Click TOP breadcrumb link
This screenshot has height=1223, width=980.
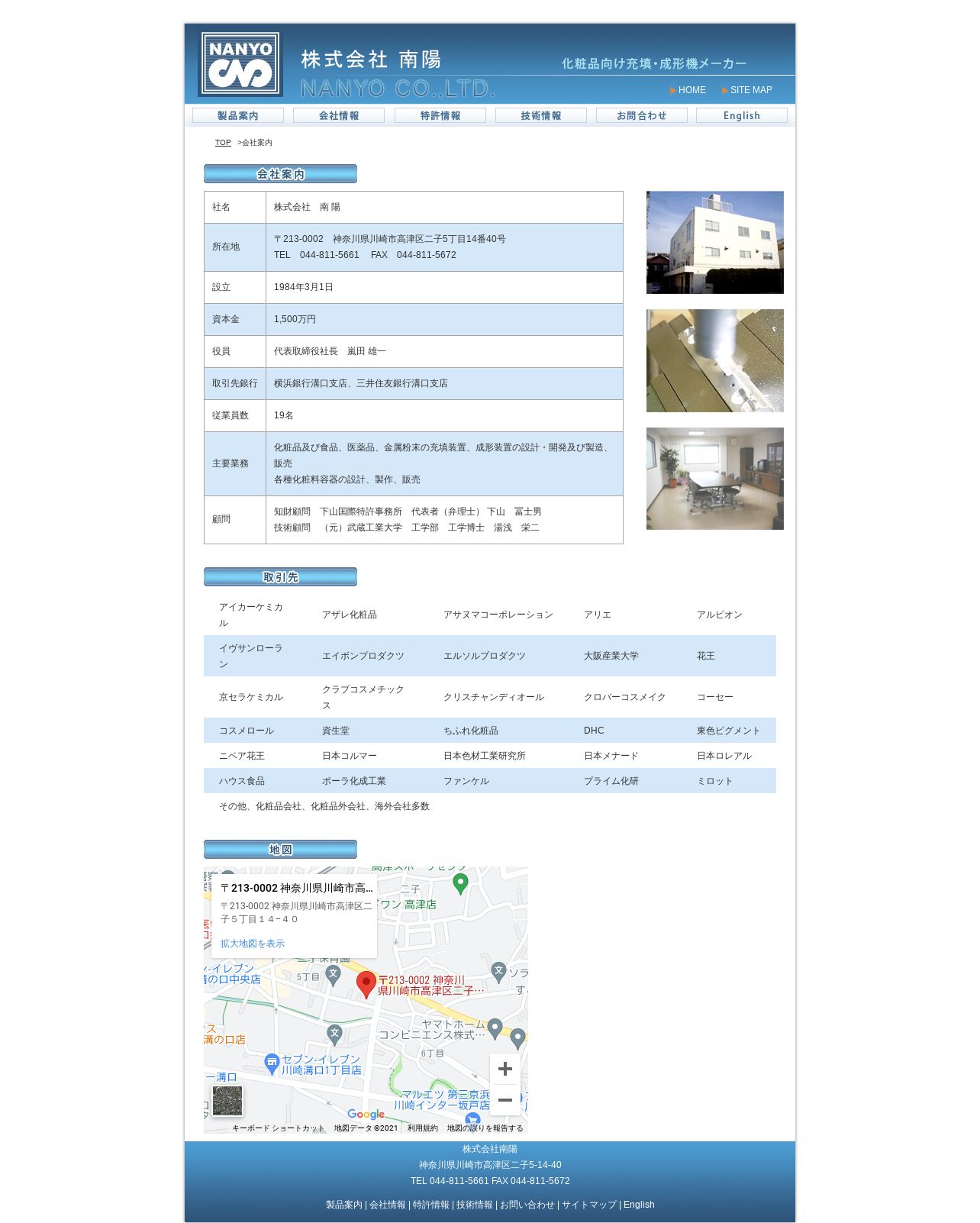(223, 143)
